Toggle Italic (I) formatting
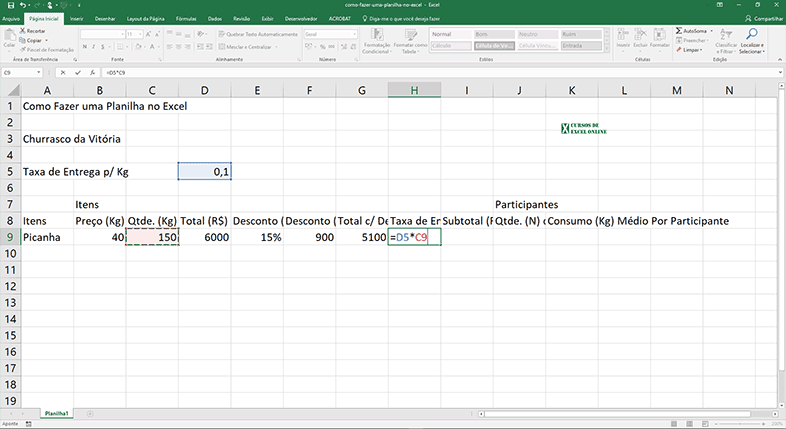This screenshot has width=786, height=429. tap(94, 47)
